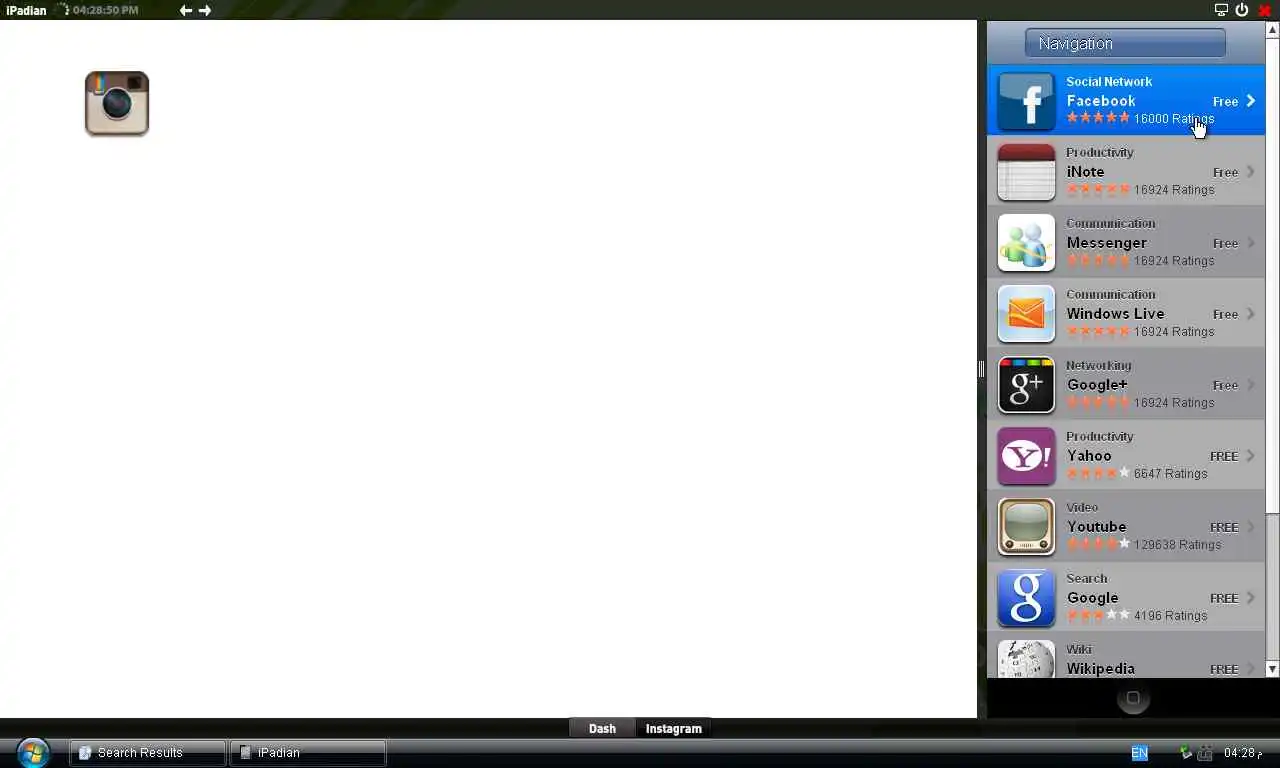Open iPadian taskbar window button
The width and height of the screenshot is (1280, 768).
tap(308, 753)
